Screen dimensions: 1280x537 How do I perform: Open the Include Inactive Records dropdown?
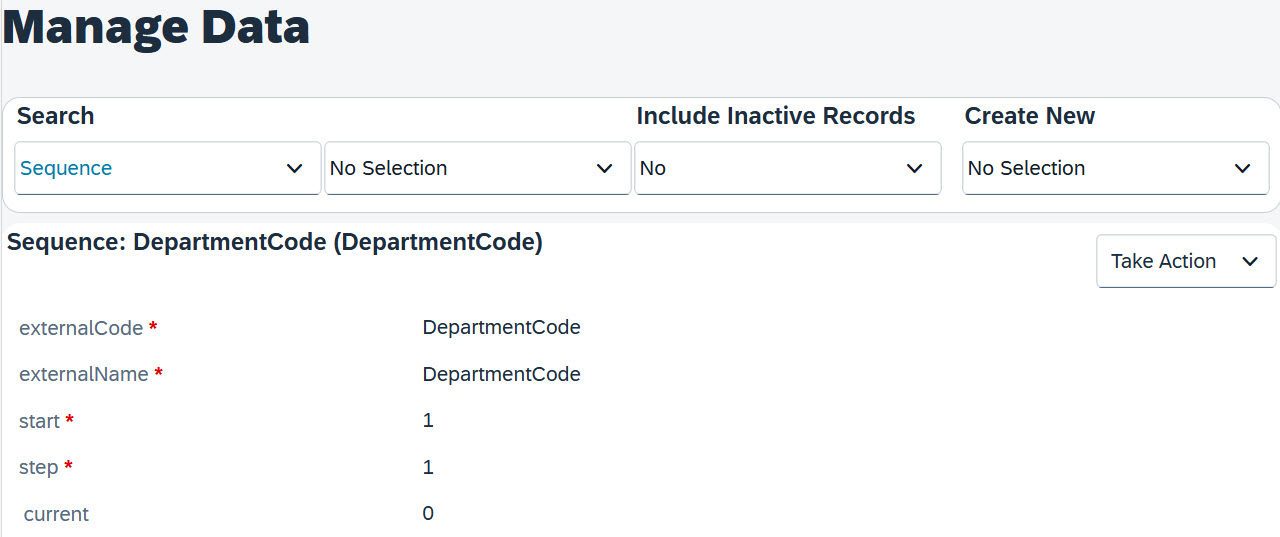click(787, 168)
